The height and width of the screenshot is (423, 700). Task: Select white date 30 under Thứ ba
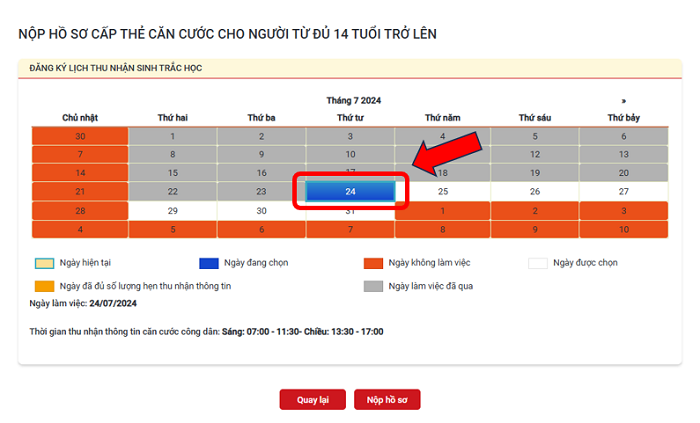pyautogui.click(x=261, y=211)
